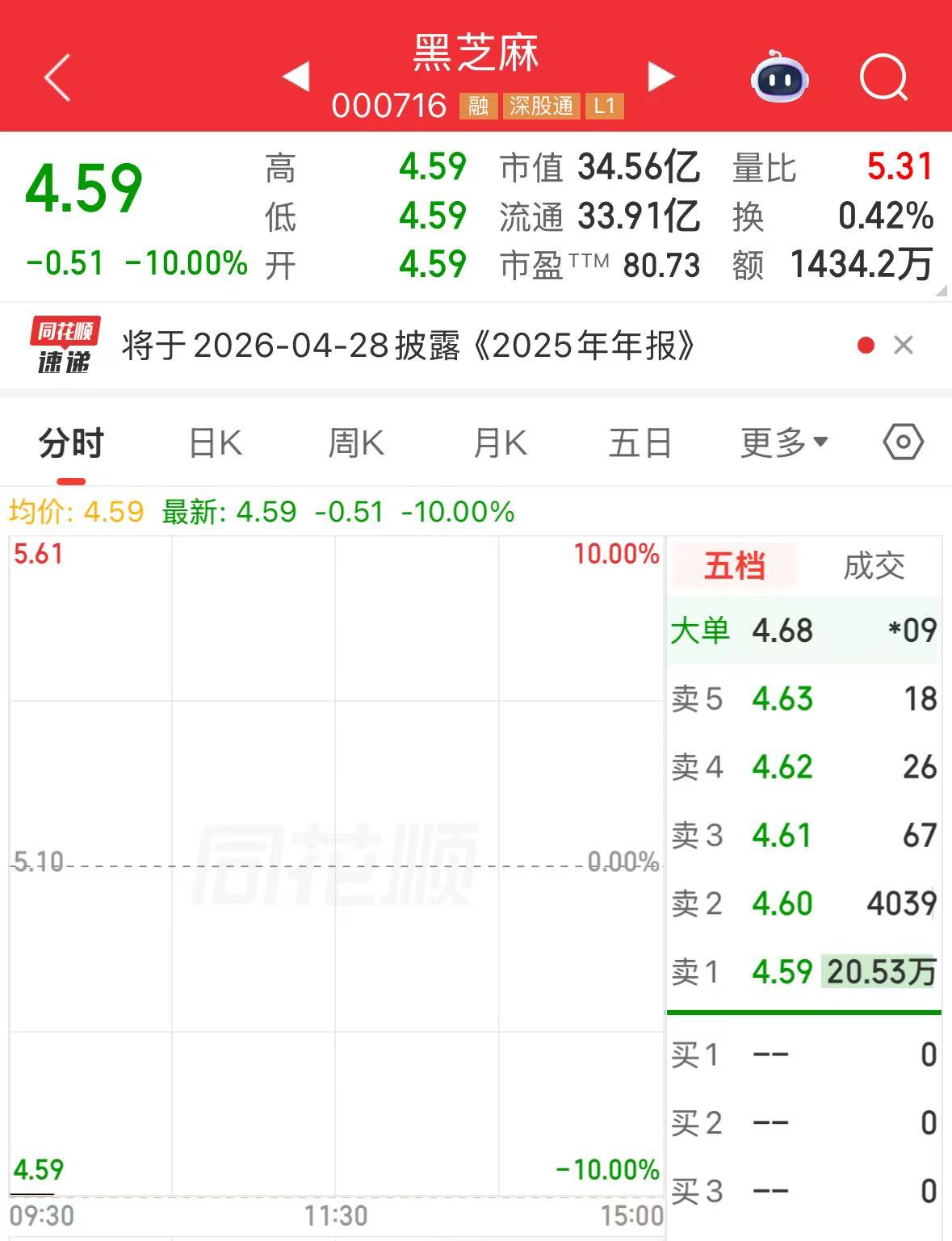Tap the 融 margin trading badge

coord(478,106)
